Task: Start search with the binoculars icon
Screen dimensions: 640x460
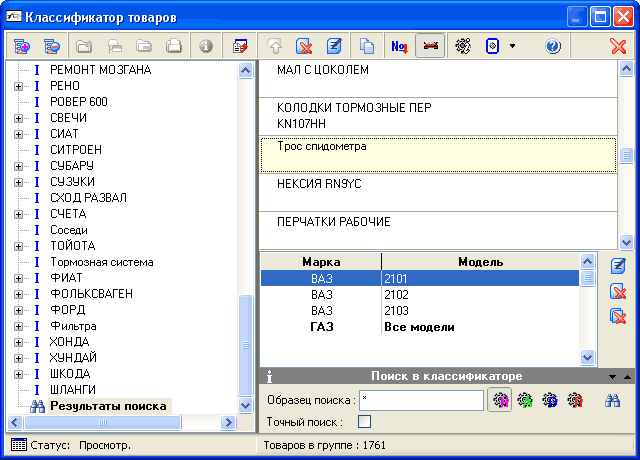Action: 613,400
